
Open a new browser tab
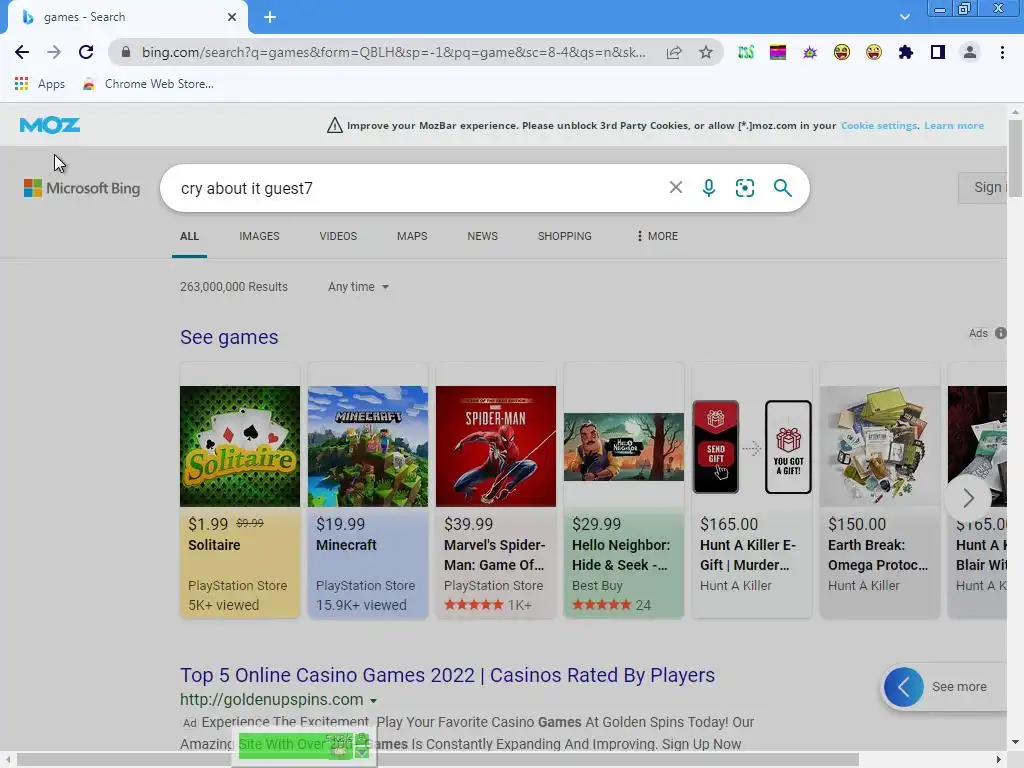270,17
